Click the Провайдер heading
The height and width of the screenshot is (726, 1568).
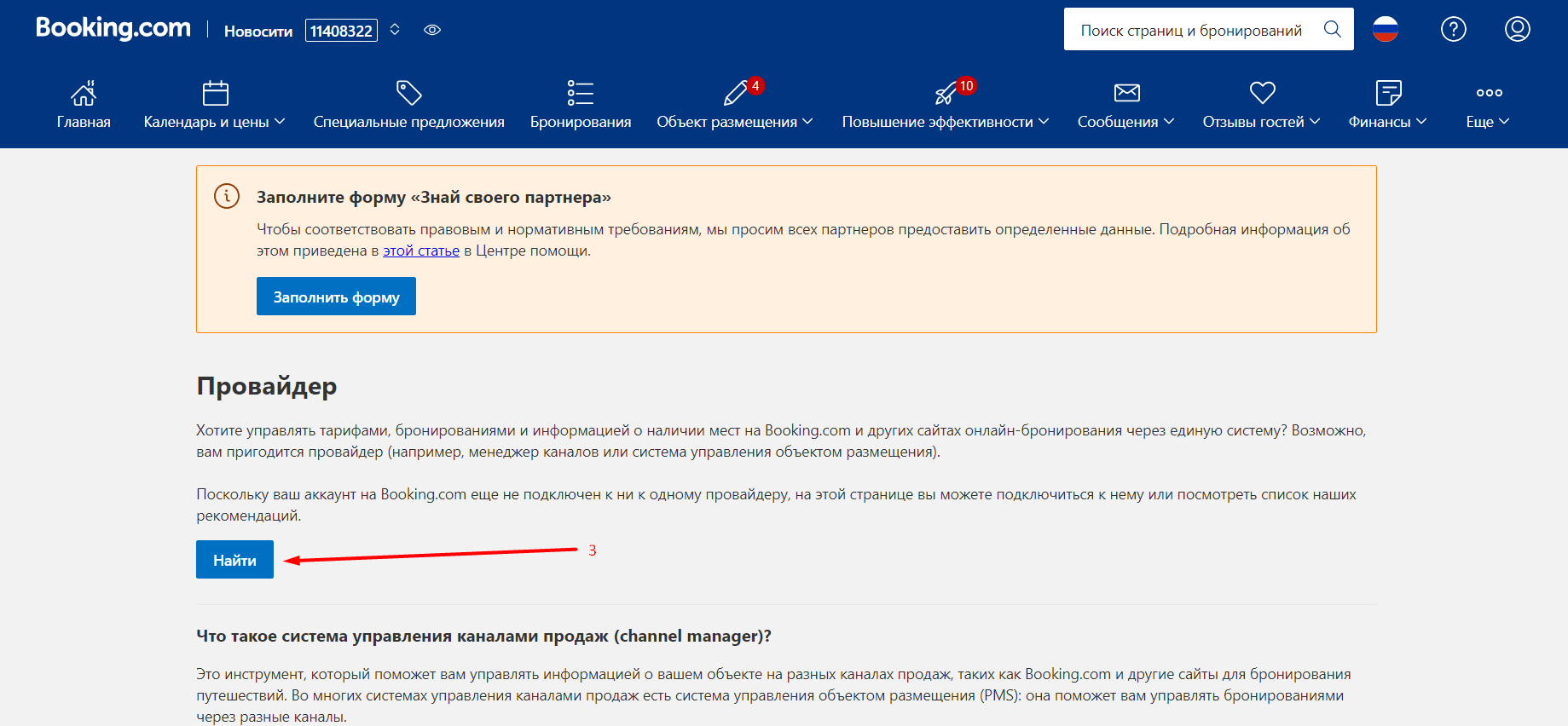(x=267, y=386)
